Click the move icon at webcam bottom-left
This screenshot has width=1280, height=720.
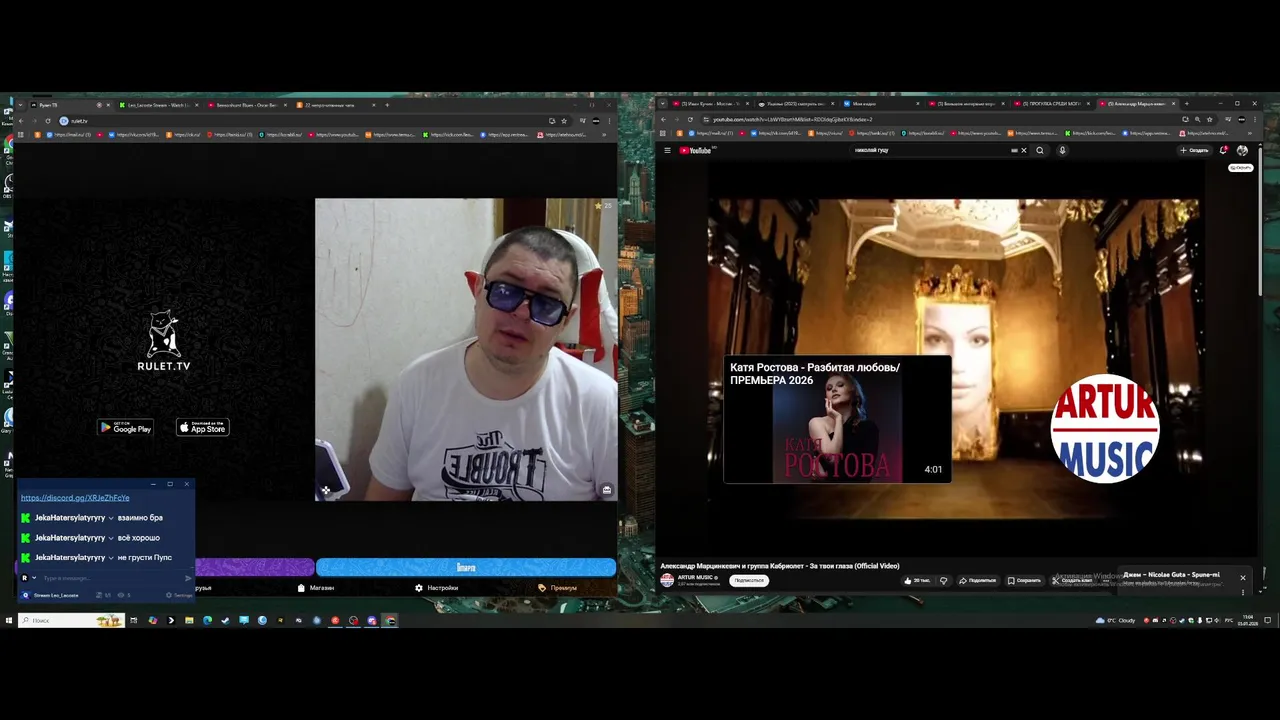pos(325,490)
